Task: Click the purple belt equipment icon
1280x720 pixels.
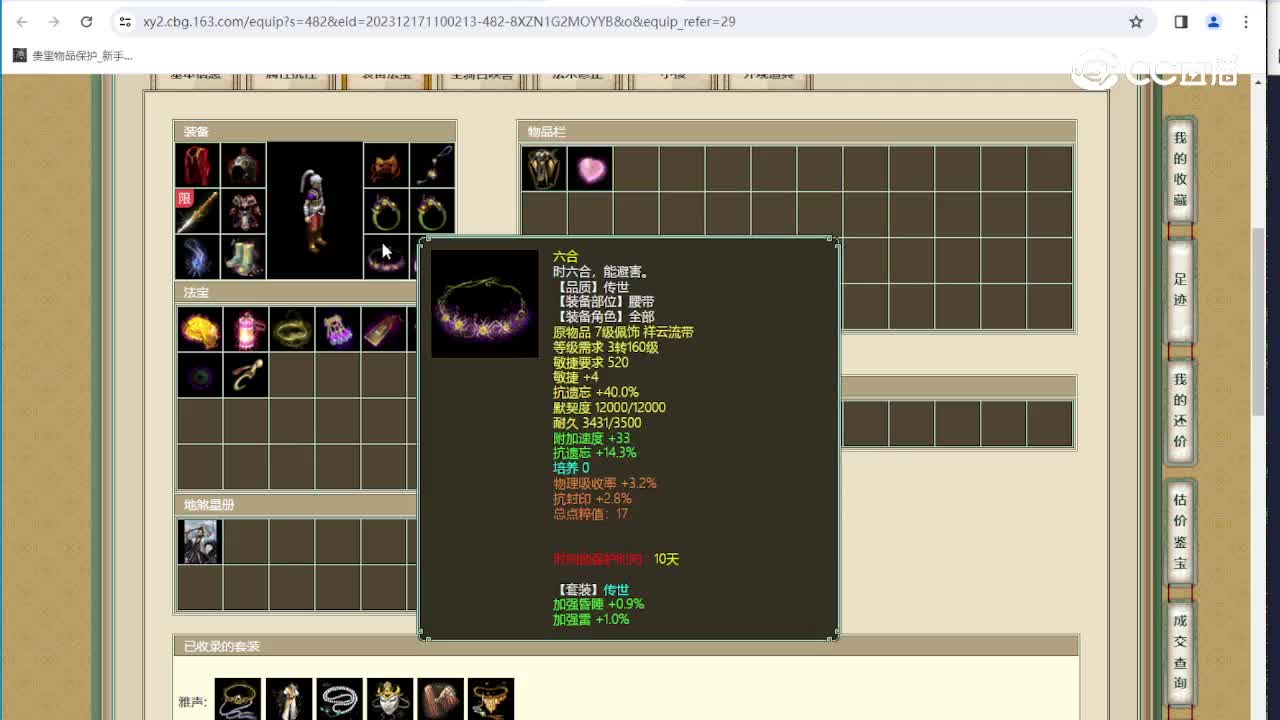Action: tap(386, 257)
